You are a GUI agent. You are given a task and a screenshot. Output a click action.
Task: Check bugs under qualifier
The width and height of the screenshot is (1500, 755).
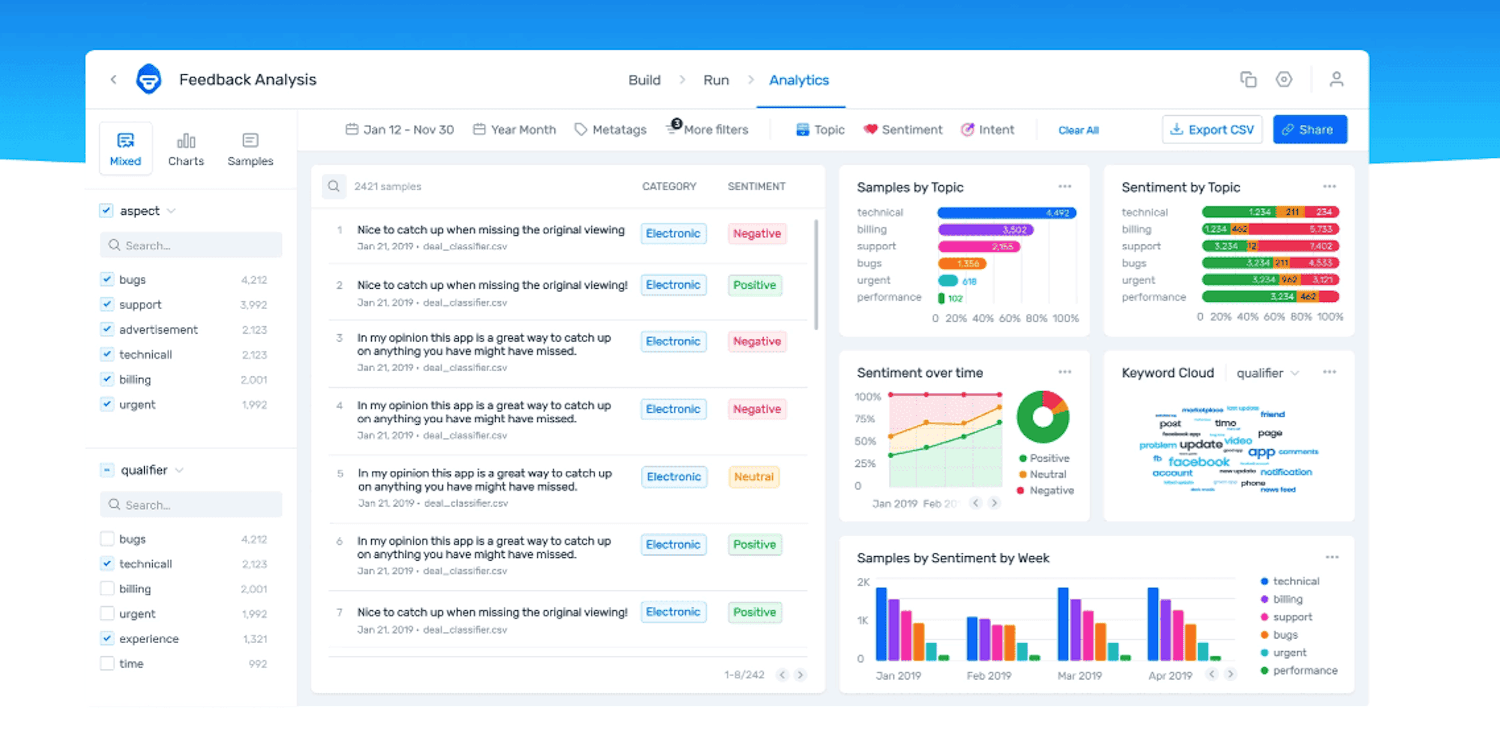tap(106, 539)
